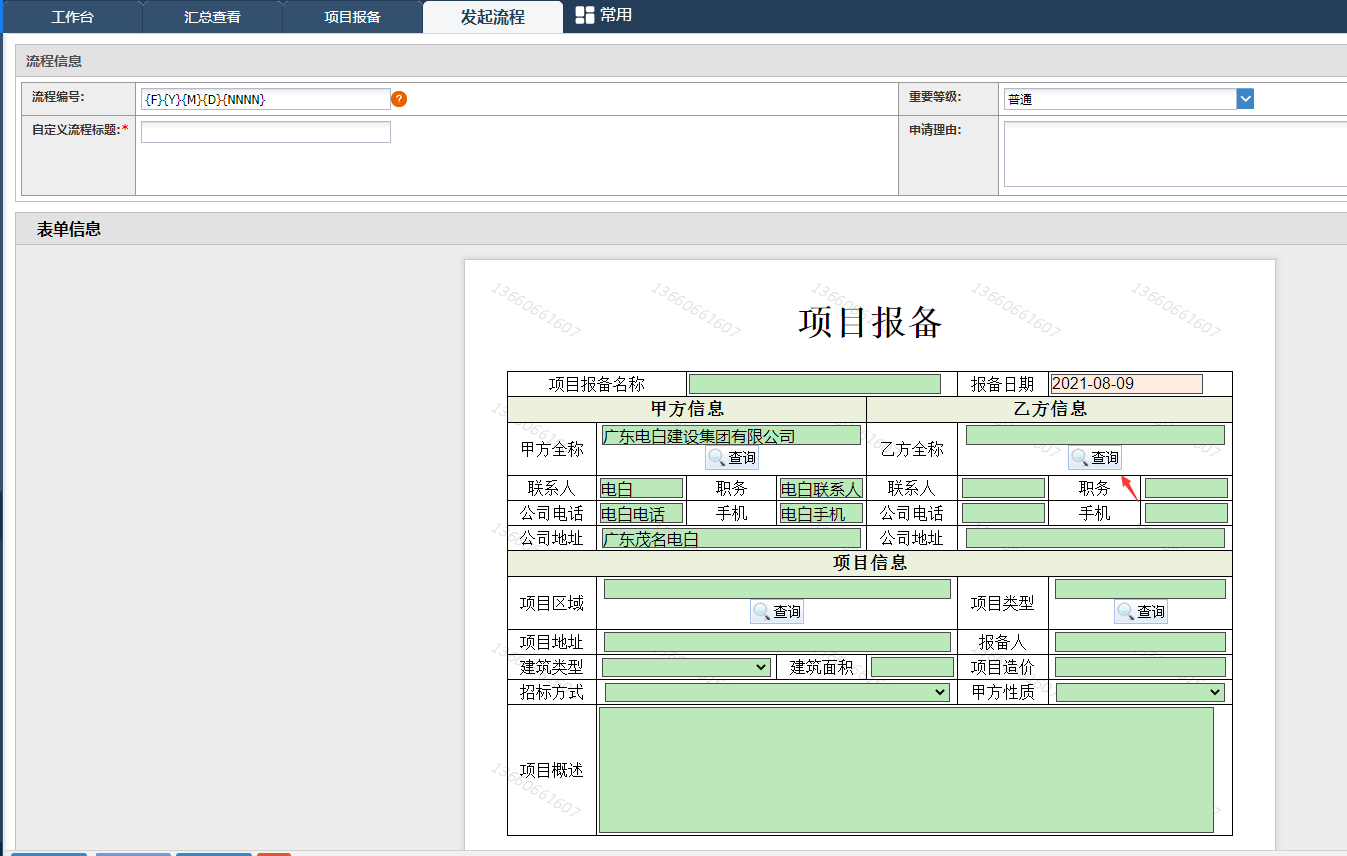Click the 查询 button under 乙方全称
Screen dimensions: 1347x856
click(x=1095, y=458)
